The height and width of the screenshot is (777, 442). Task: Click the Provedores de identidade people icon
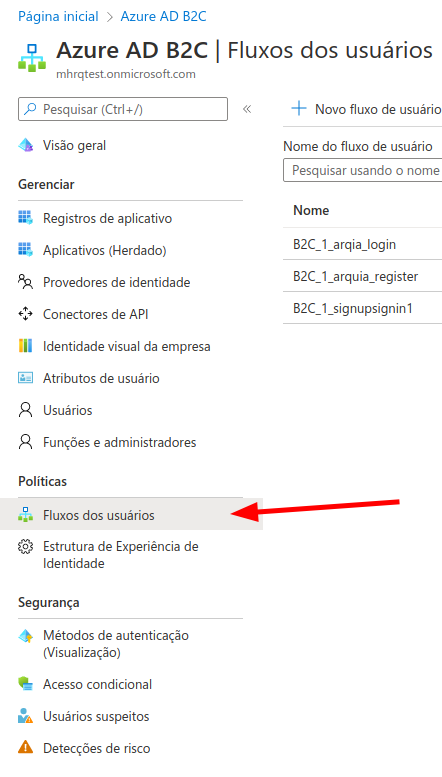tap(25, 282)
